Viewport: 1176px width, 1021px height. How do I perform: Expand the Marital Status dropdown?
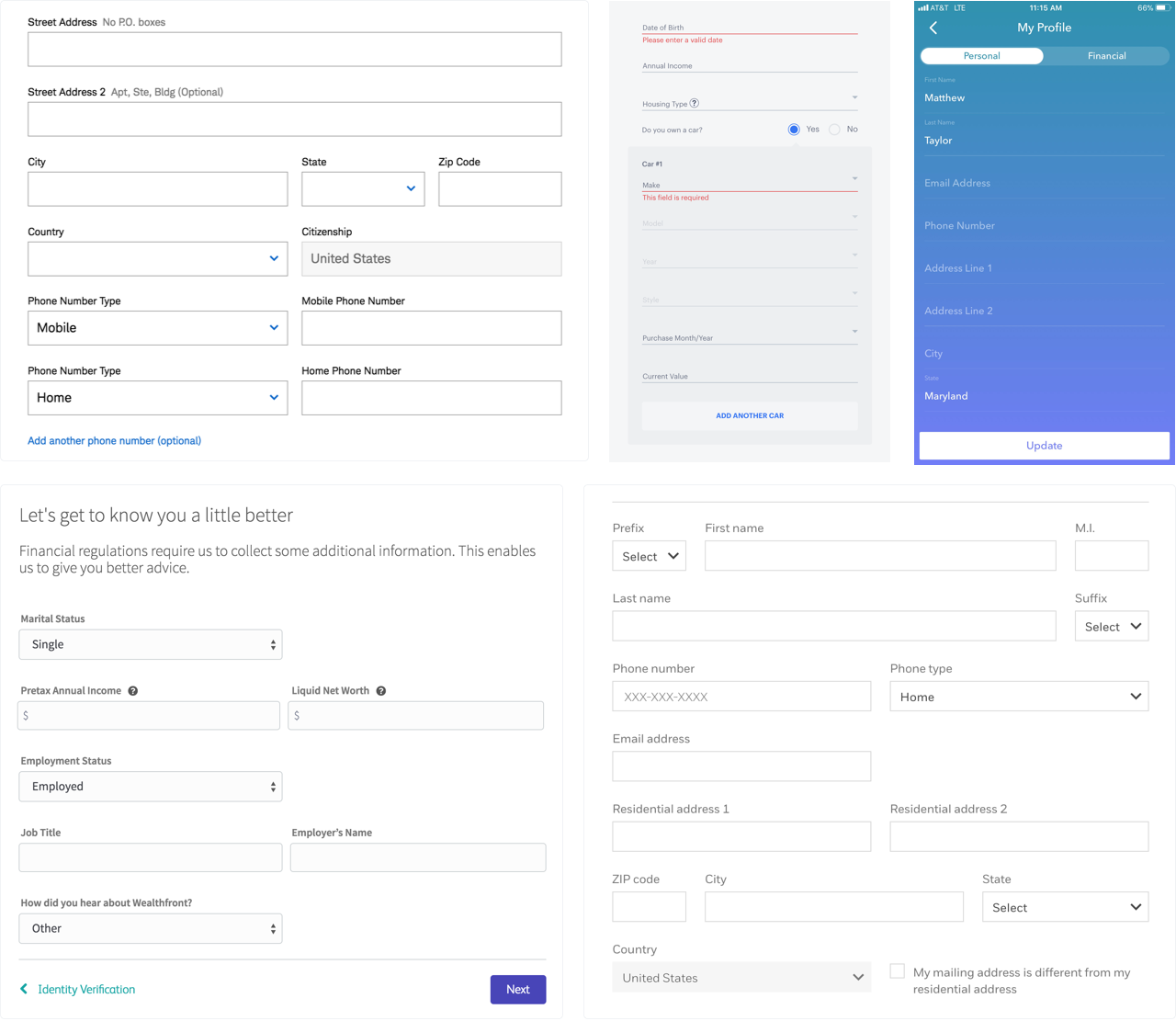(151, 644)
